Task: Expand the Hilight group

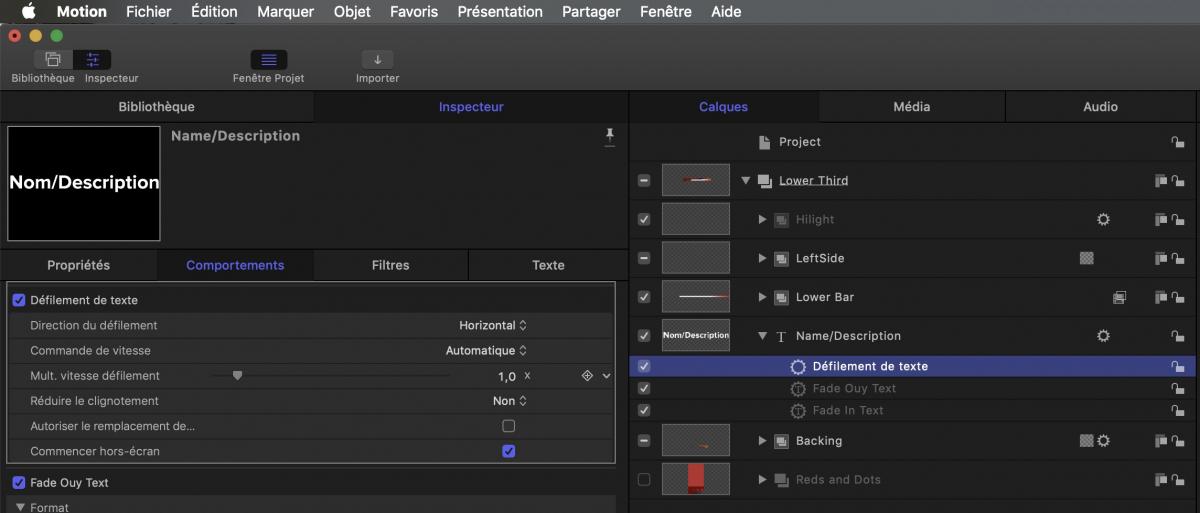Action: click(x=763, y=219)
